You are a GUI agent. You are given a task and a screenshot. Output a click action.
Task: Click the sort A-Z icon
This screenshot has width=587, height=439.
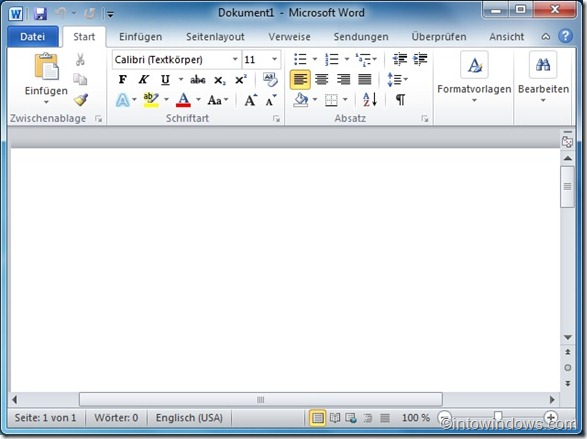click(370, 100)
